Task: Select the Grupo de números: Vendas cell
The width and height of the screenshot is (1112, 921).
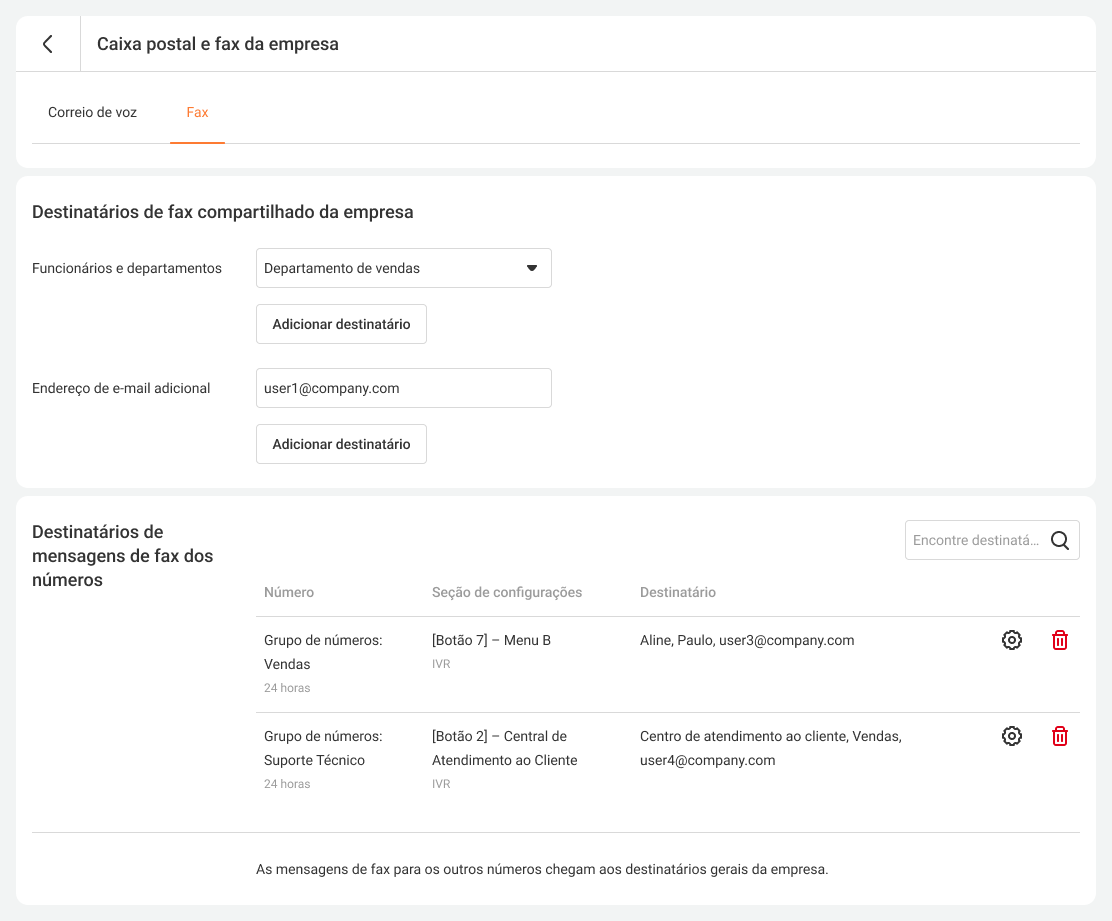Action: (322, 652)
